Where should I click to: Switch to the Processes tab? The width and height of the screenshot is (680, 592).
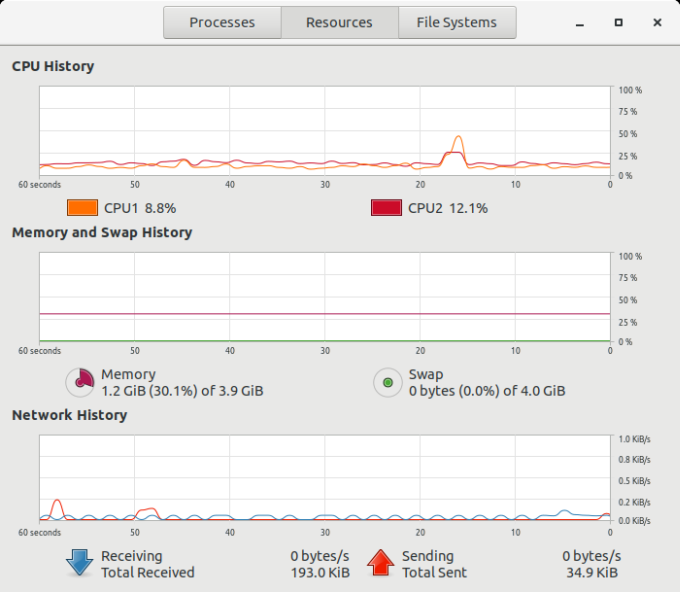tap(222, 23)
